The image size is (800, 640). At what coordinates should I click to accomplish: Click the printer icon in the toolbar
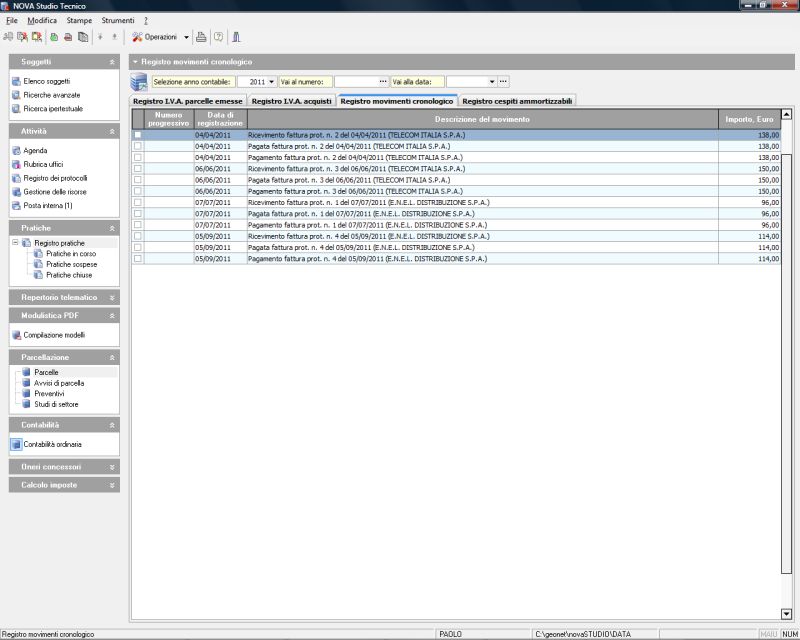pyautogui.click(x=201, y=37)
